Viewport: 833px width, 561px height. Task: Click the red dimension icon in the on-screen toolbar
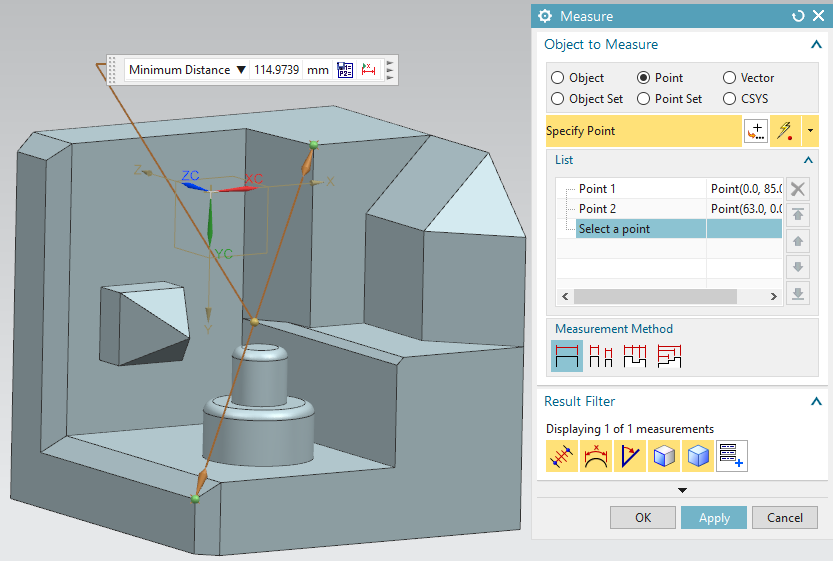[x=368, y=70]
